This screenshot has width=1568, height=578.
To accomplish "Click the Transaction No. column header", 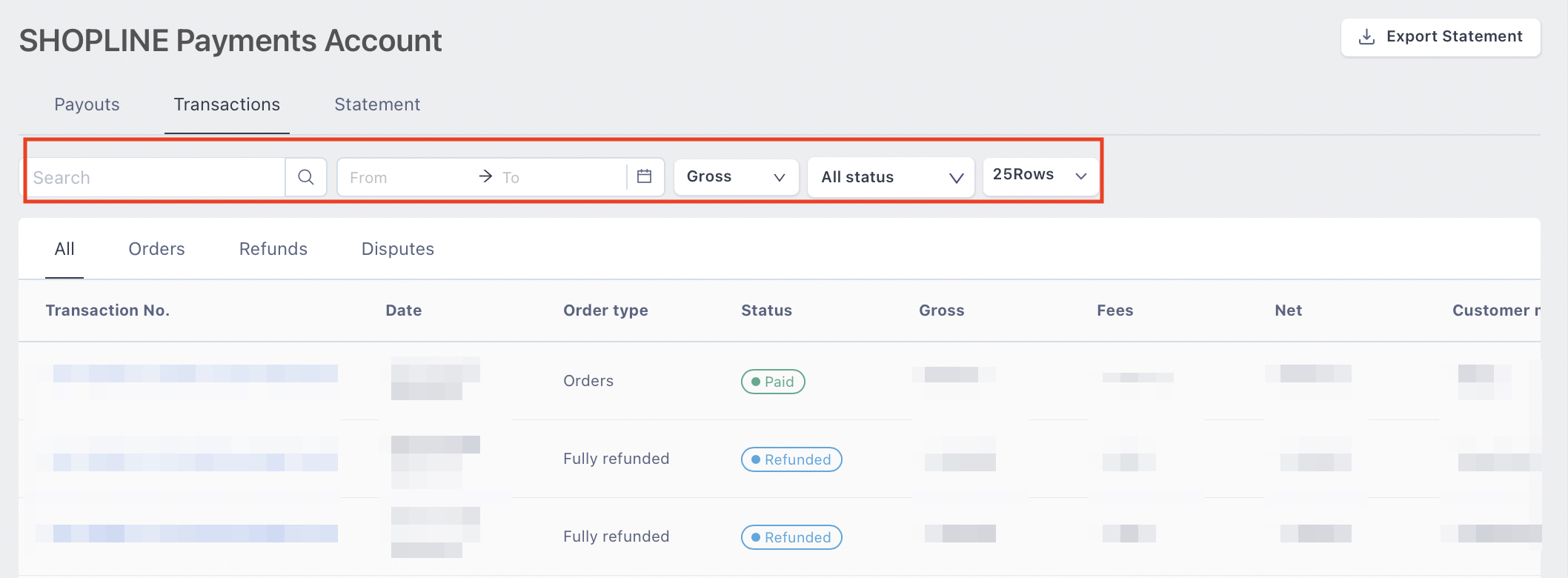I will 107,310.
